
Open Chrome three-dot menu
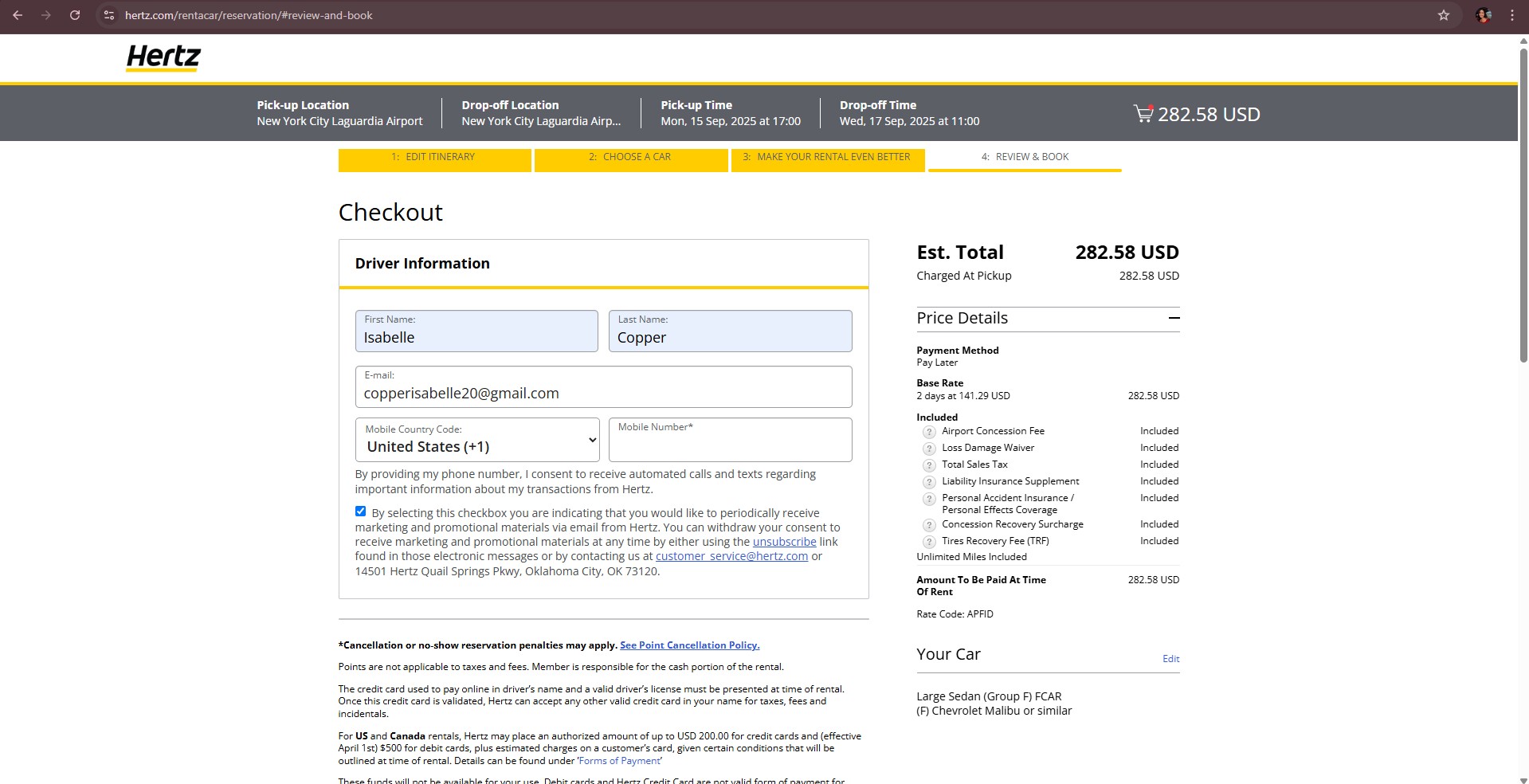click(1511, 15)
